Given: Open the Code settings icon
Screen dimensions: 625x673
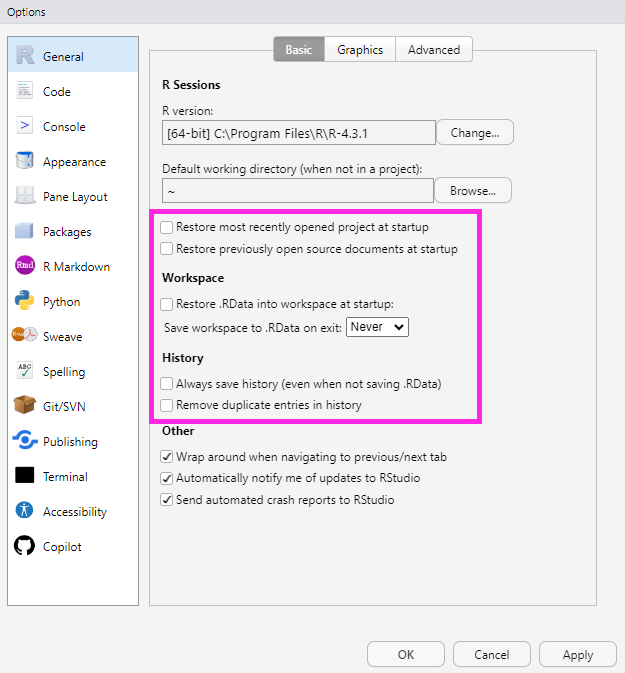Looking at the screenshot, I should tap(24, 91).
